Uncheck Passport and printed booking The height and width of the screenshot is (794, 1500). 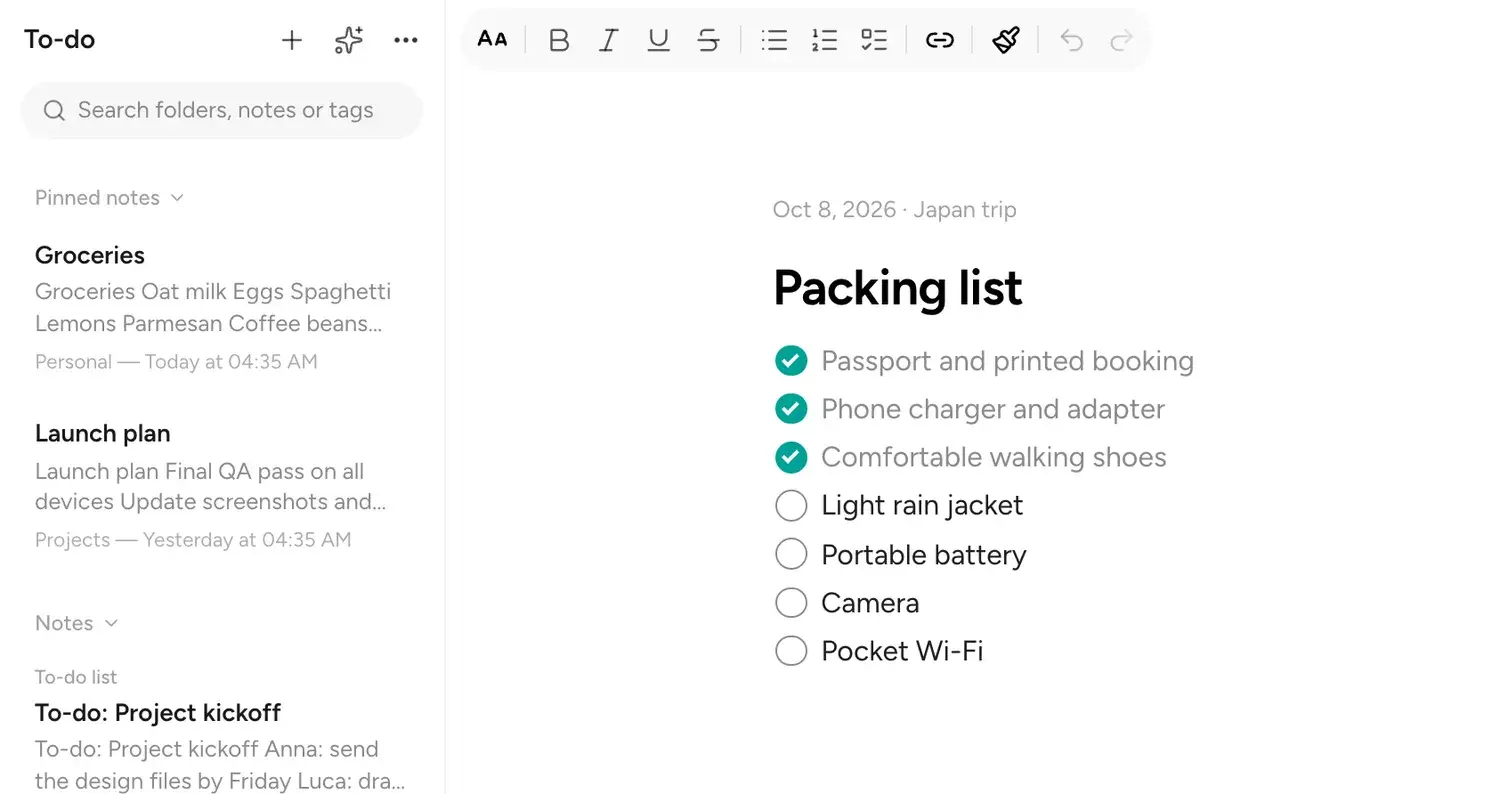point(791,361)
